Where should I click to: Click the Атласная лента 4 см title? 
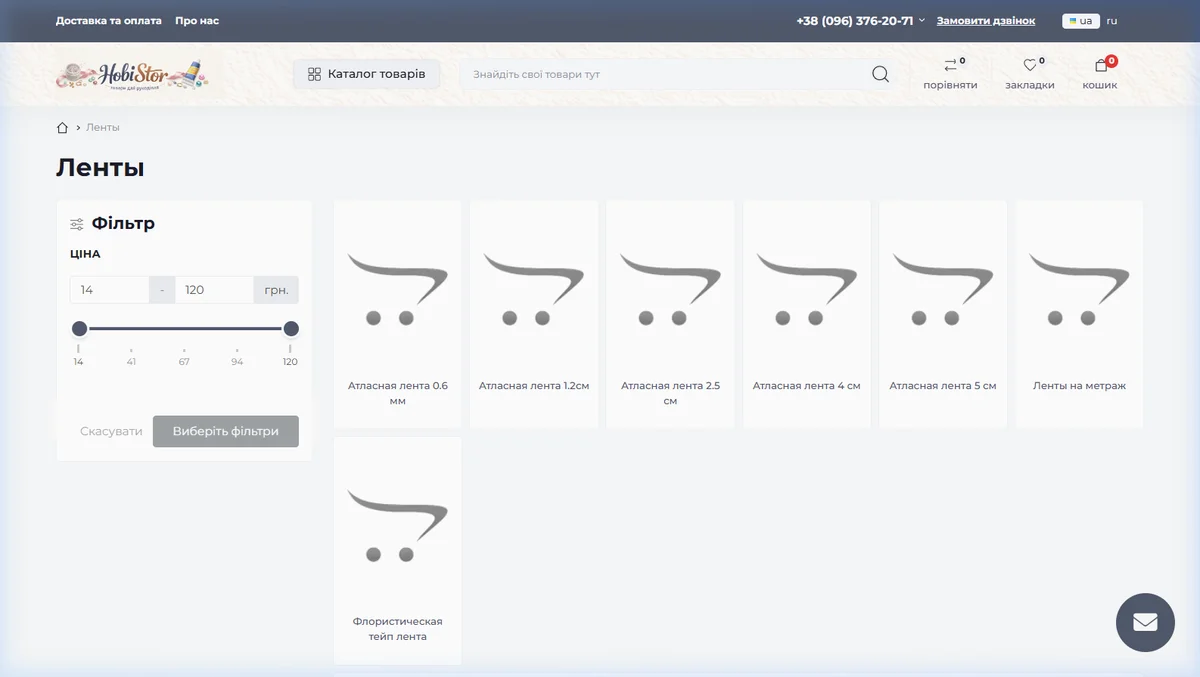click(807, 385)
